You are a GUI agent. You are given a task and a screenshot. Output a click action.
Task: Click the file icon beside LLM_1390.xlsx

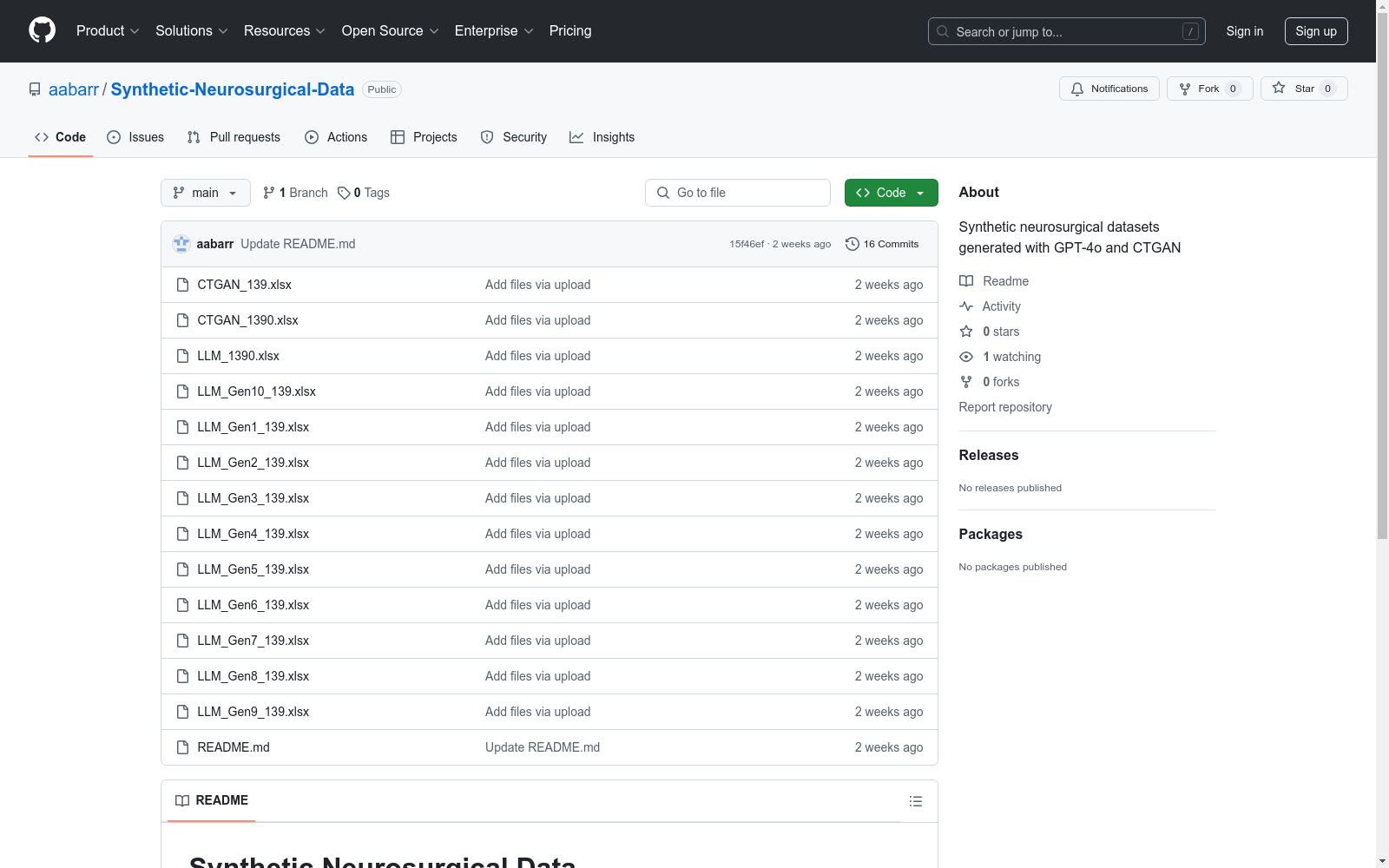tap(182, 356)
